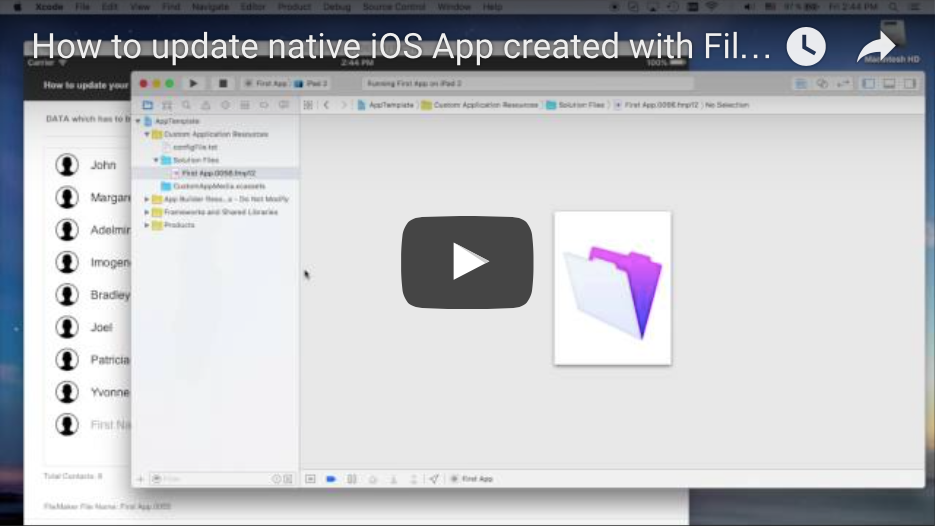Click the Simulate location arrow icon
The image size is (935, 527).
(434, 479)
